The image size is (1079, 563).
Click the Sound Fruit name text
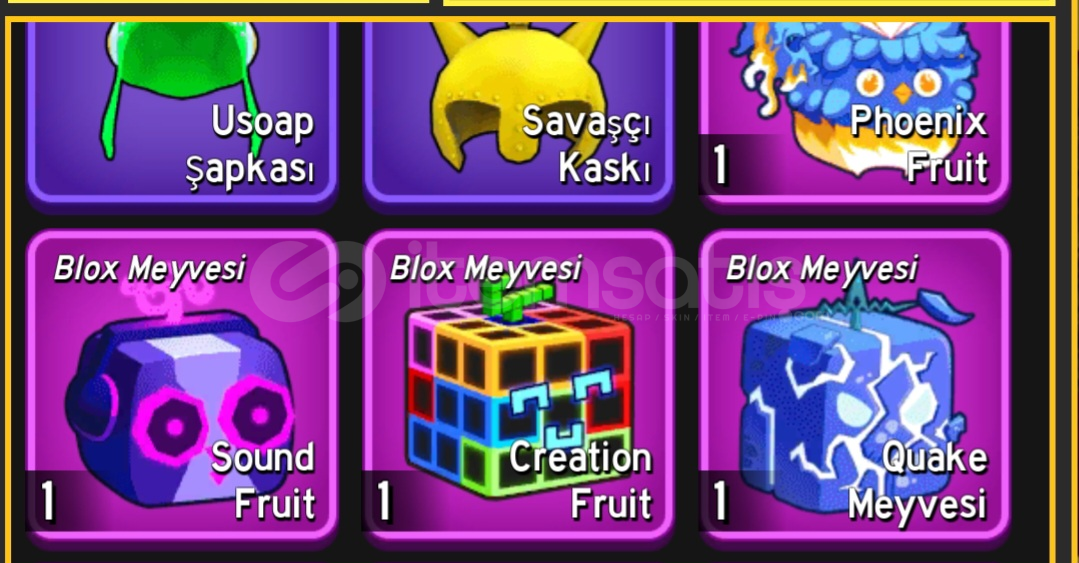(x=263, y=480)
